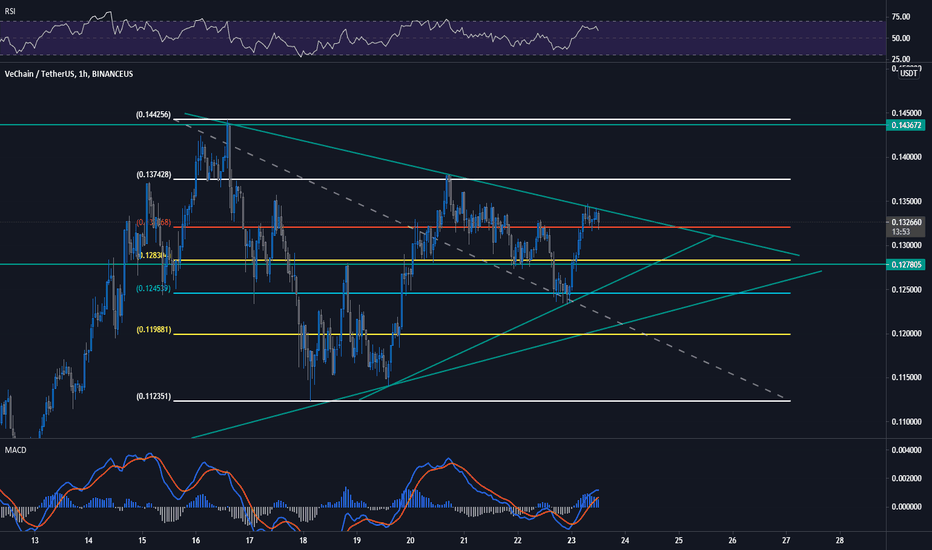Click date 26 on the time axis

coord(732,540)
